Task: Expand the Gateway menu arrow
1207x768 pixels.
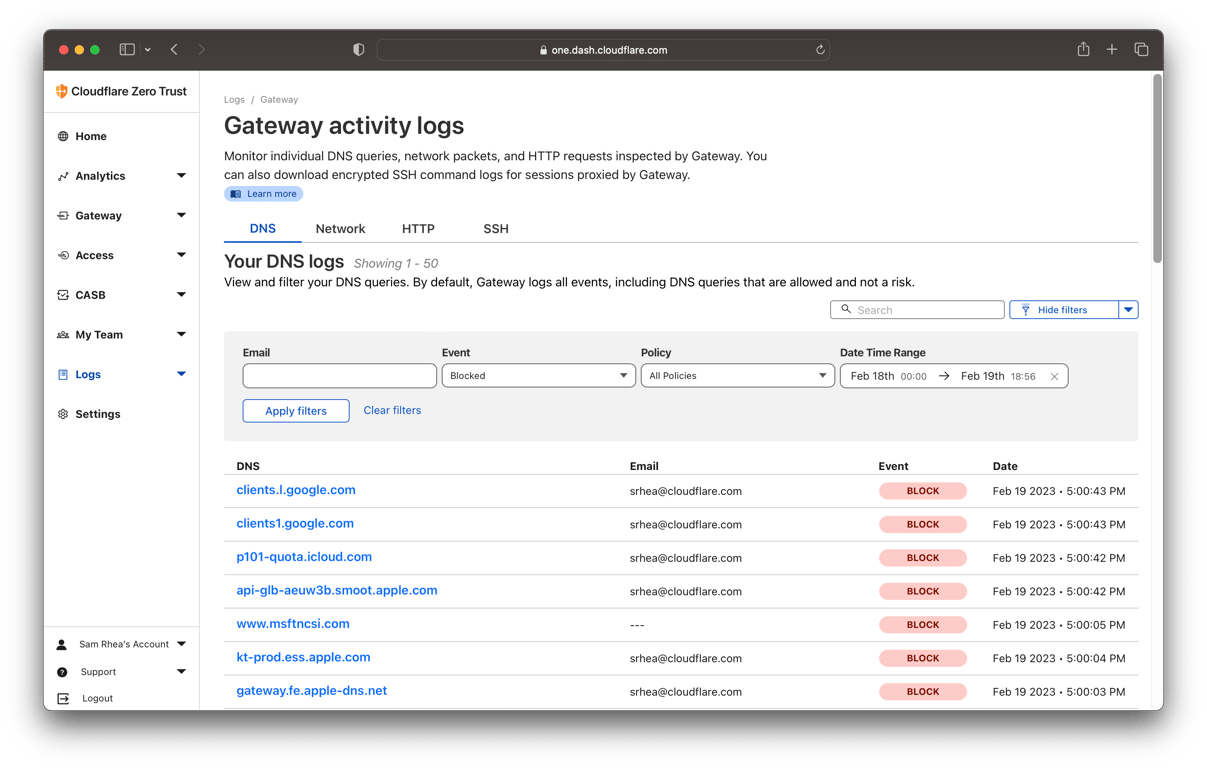Action: 181,216
